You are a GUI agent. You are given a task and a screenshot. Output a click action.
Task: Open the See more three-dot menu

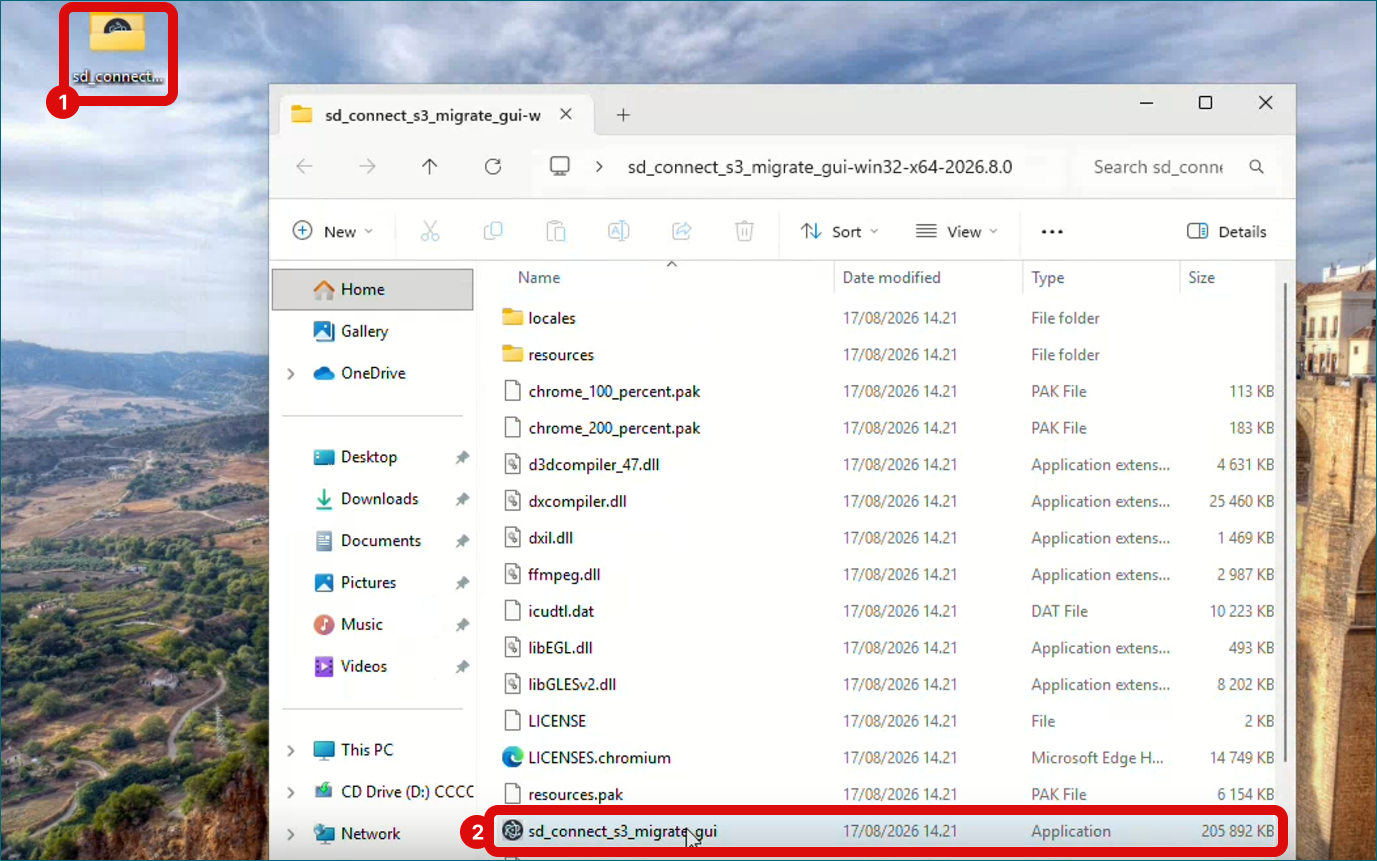pos(1052,231)
